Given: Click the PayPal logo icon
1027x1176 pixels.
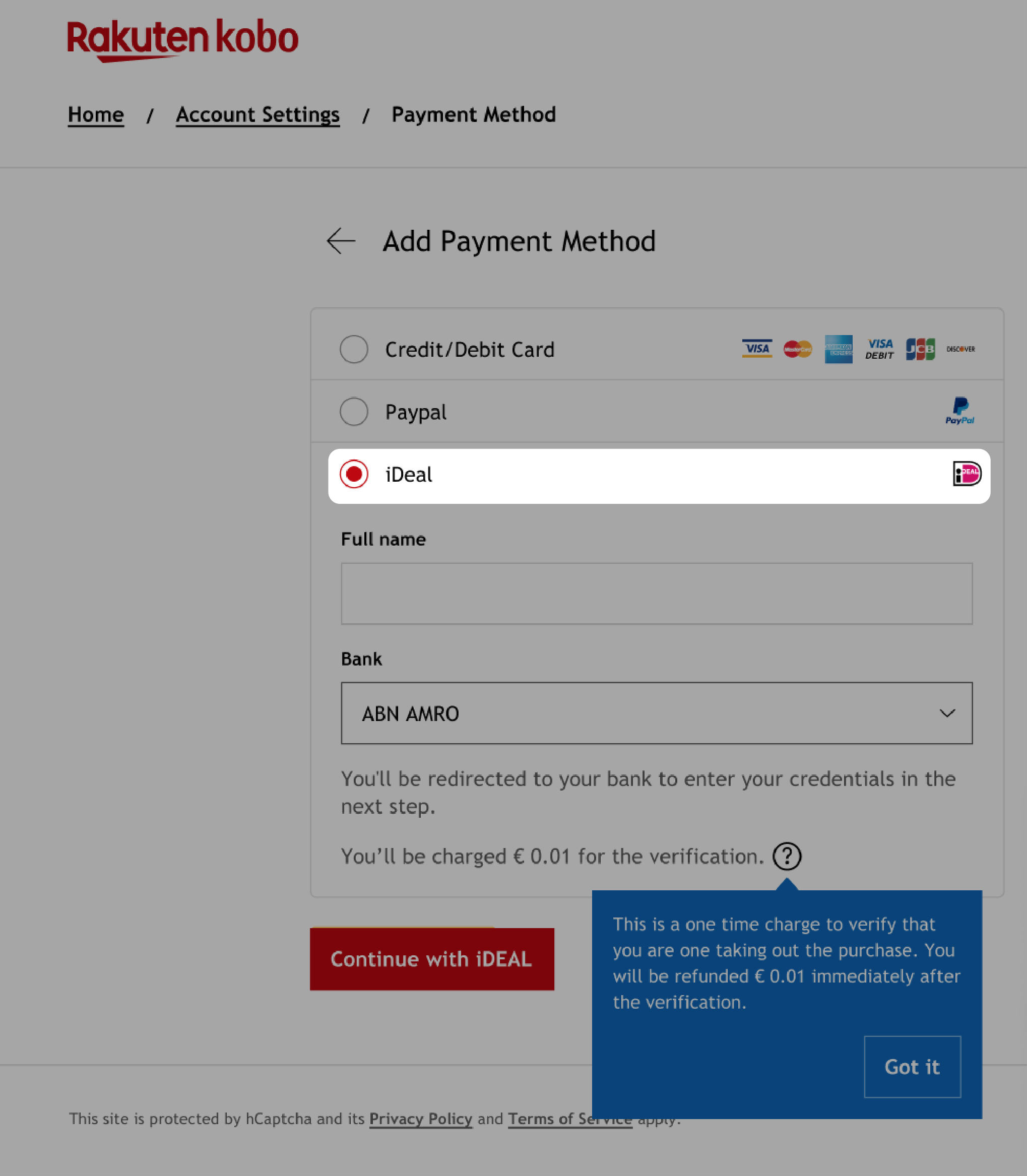Looking at the screenshot, I should coord(960,411).
